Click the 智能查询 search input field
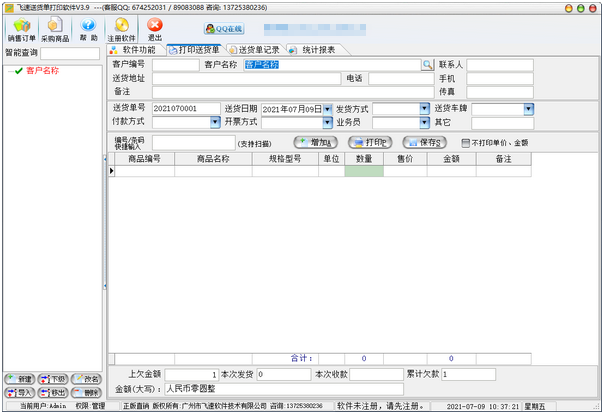 coord(70,53)
